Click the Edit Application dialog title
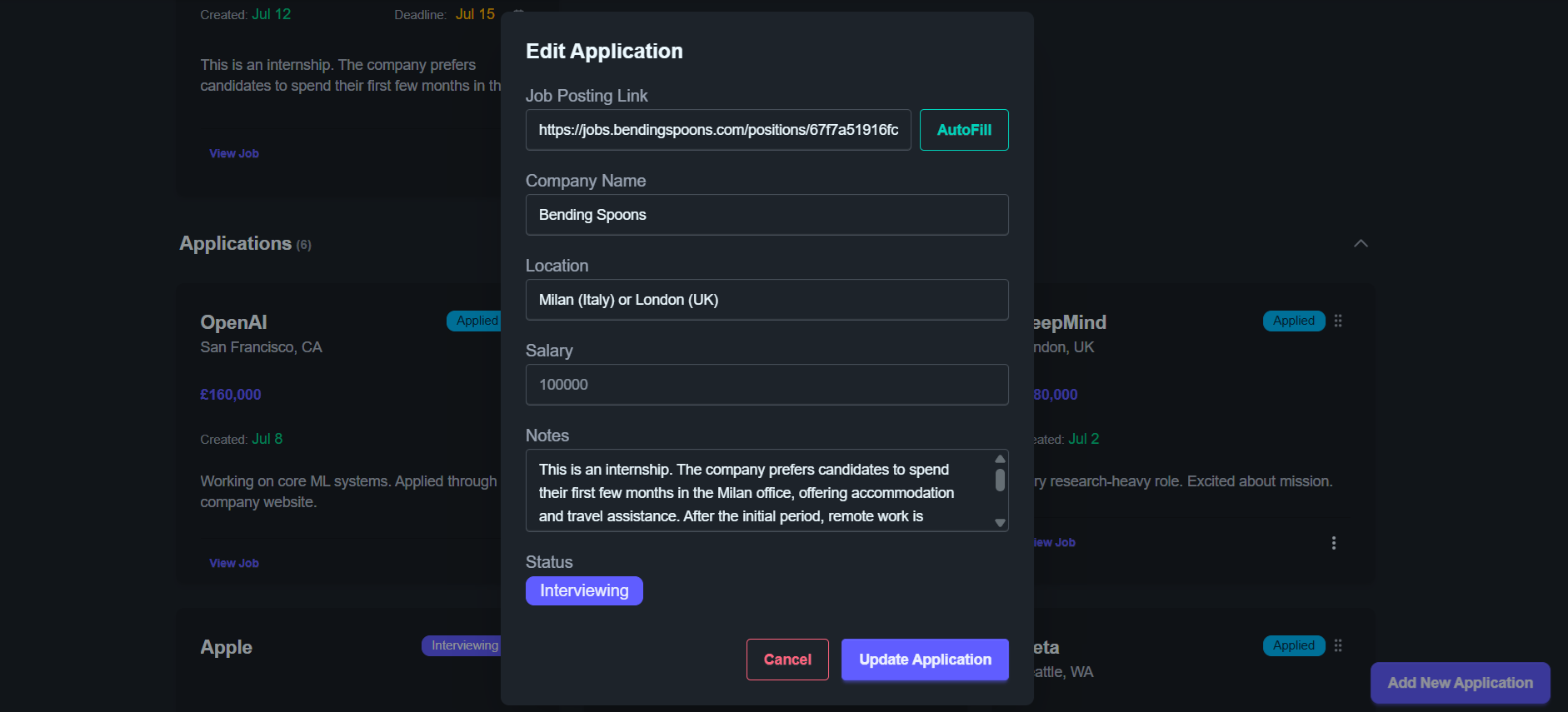The width and height of the screenshot is (1568, 712). [x=604, y=52]
